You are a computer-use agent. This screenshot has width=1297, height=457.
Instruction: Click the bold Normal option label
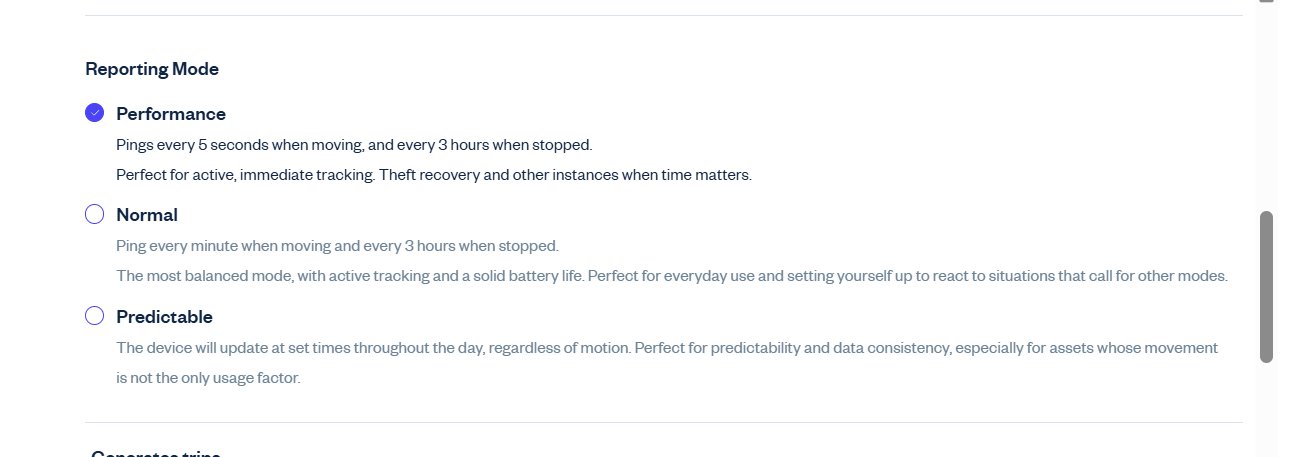(147, 215)
